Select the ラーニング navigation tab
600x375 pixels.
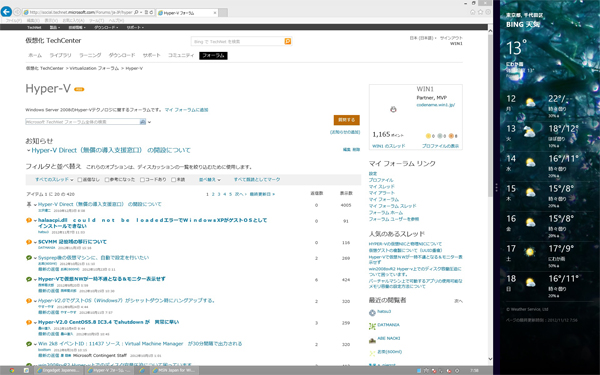(x=90, y=55)
